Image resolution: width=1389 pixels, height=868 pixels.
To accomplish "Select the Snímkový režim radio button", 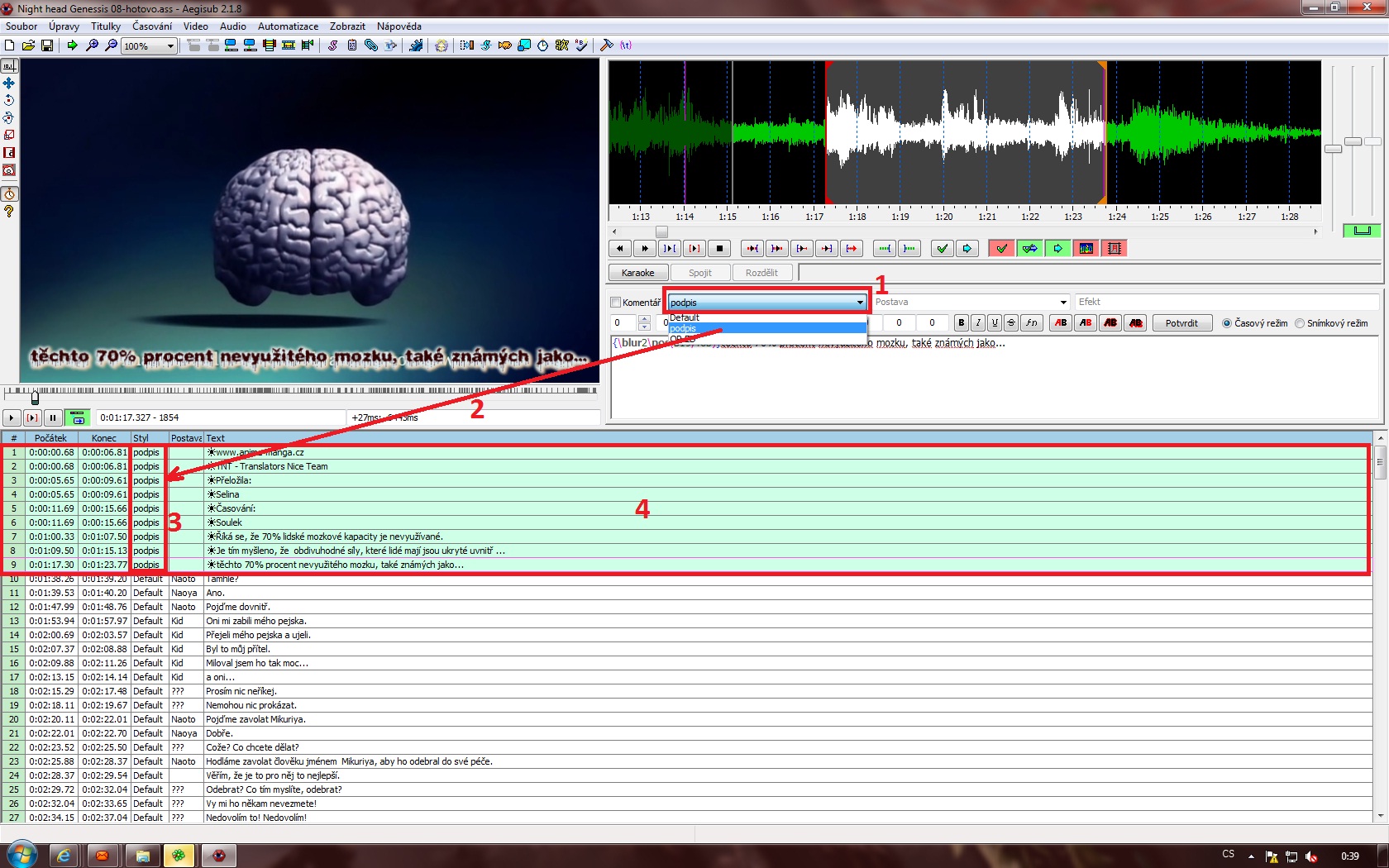I will (1300, 323).
